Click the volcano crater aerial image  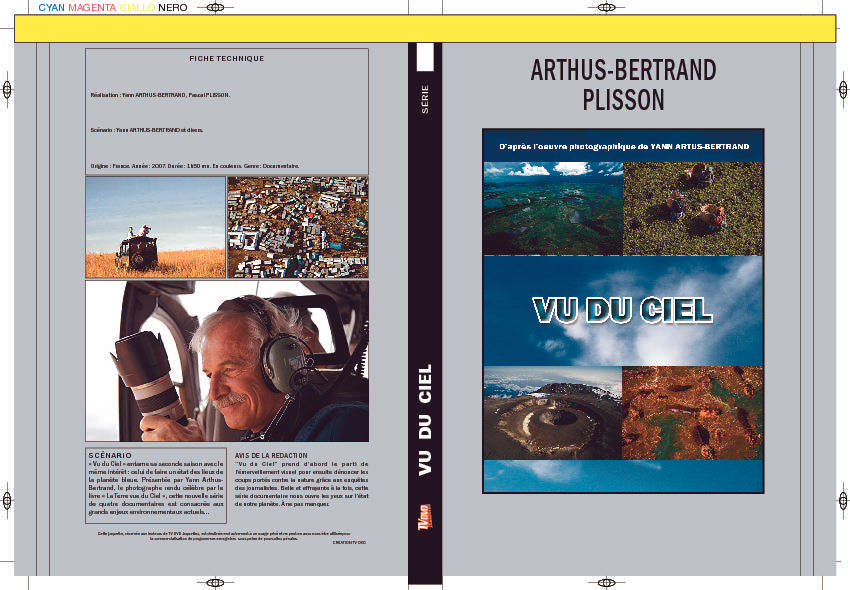pyautogui.click(x=552, y=413)
